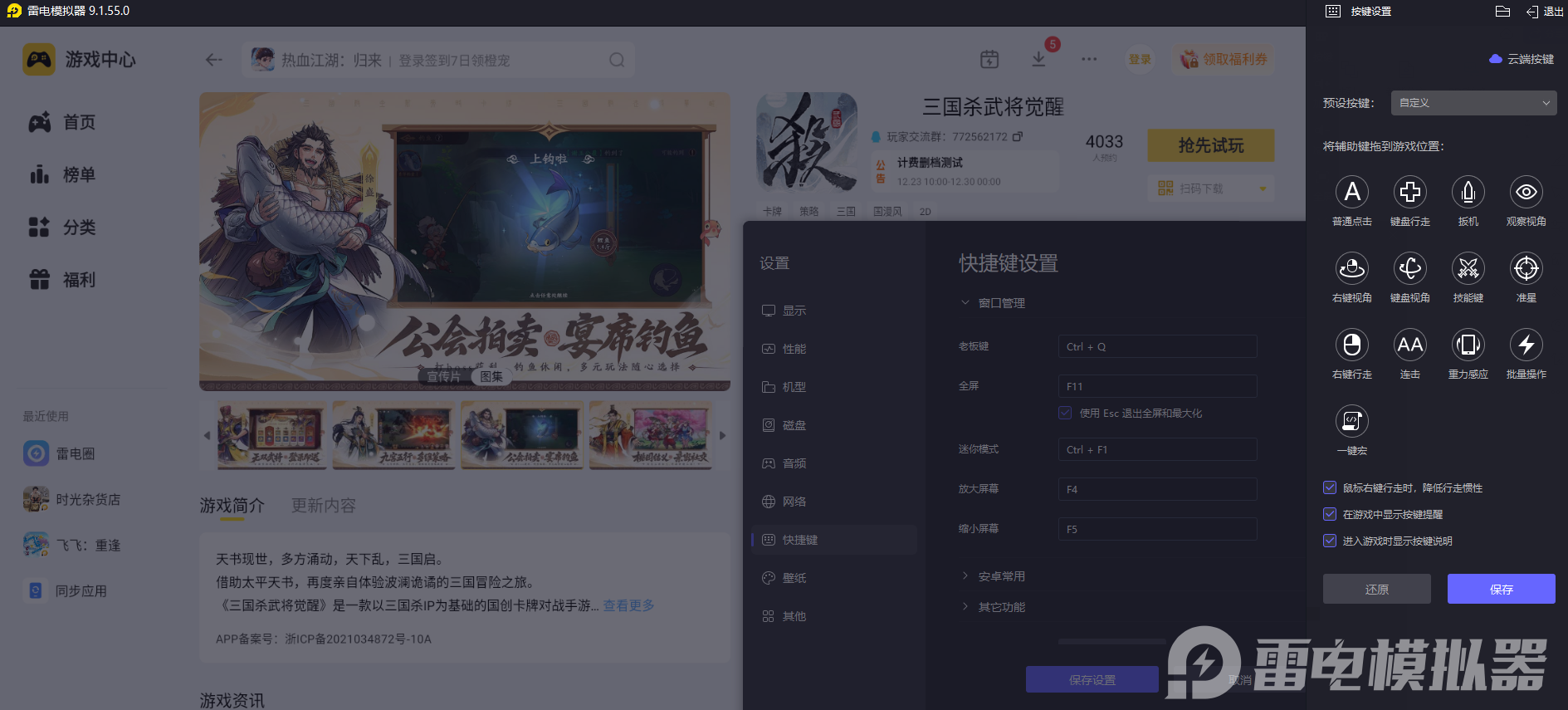Screen dimensions: 1568x710
Task: Go to 首页 in game center sidebar
Action: (63, 122)
